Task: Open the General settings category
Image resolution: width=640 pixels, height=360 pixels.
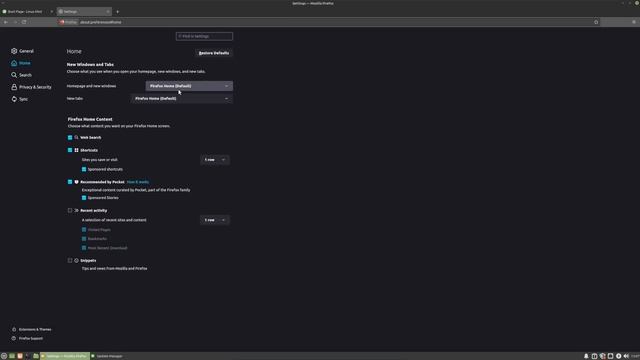Action: pyautogui.click(x=23, y=51)
